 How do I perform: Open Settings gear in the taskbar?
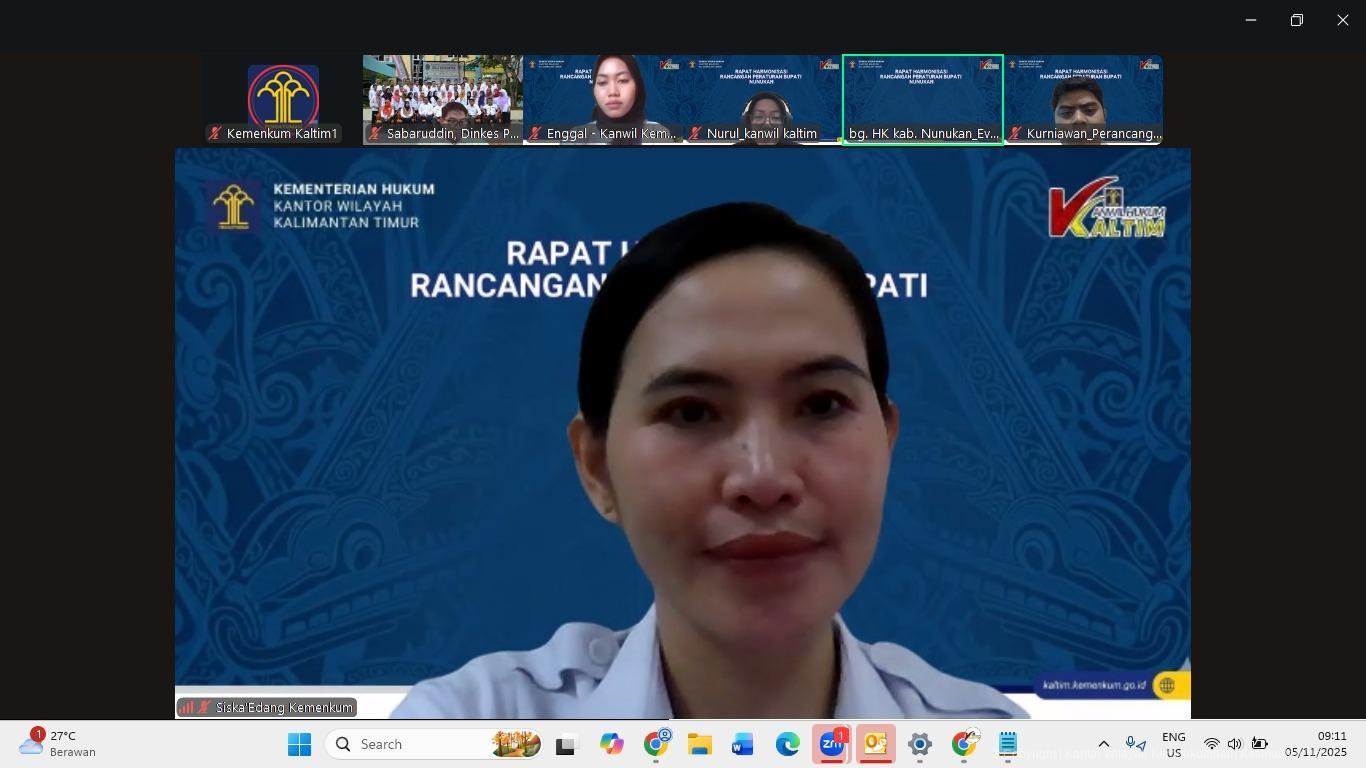click(919, 745)
